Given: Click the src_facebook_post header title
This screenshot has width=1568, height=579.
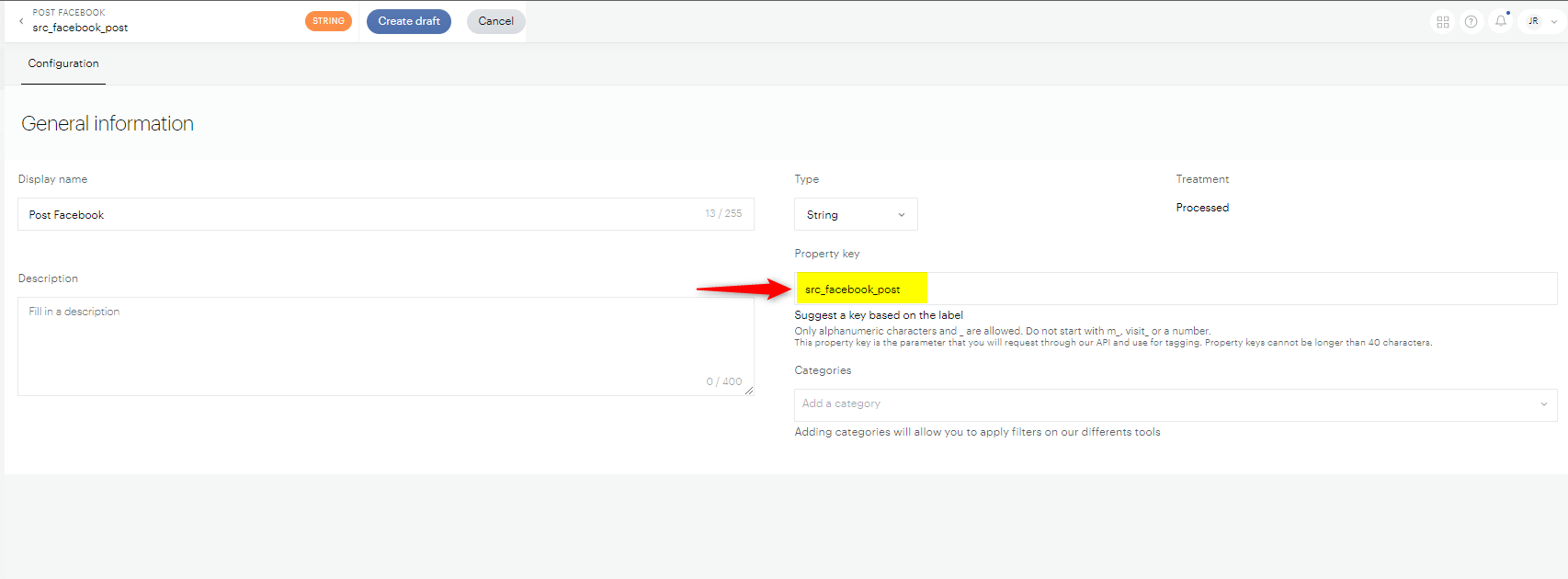Looking at the screenshot, I should (80, 28).
